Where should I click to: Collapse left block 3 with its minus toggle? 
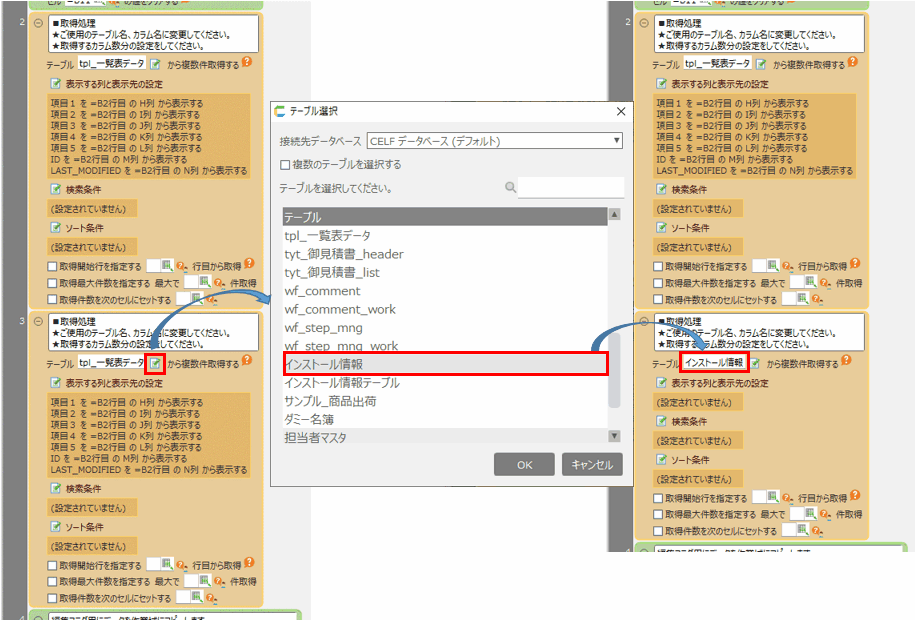(38, 322)
